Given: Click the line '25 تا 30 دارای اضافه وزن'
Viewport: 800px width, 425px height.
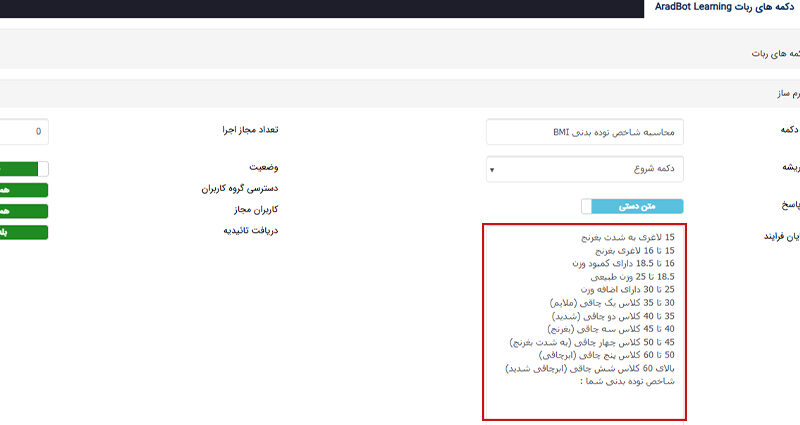Looking at the screenshot, I should tap(628, 289).
